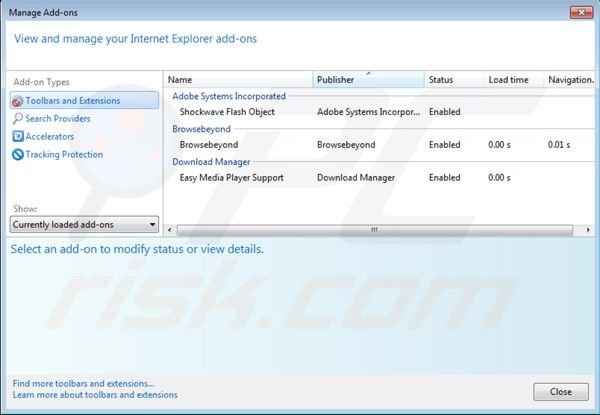This screenshot has height=415, width=600.
Task: Click the Tracking Protection blocked-circle icon
Action: 18,154
